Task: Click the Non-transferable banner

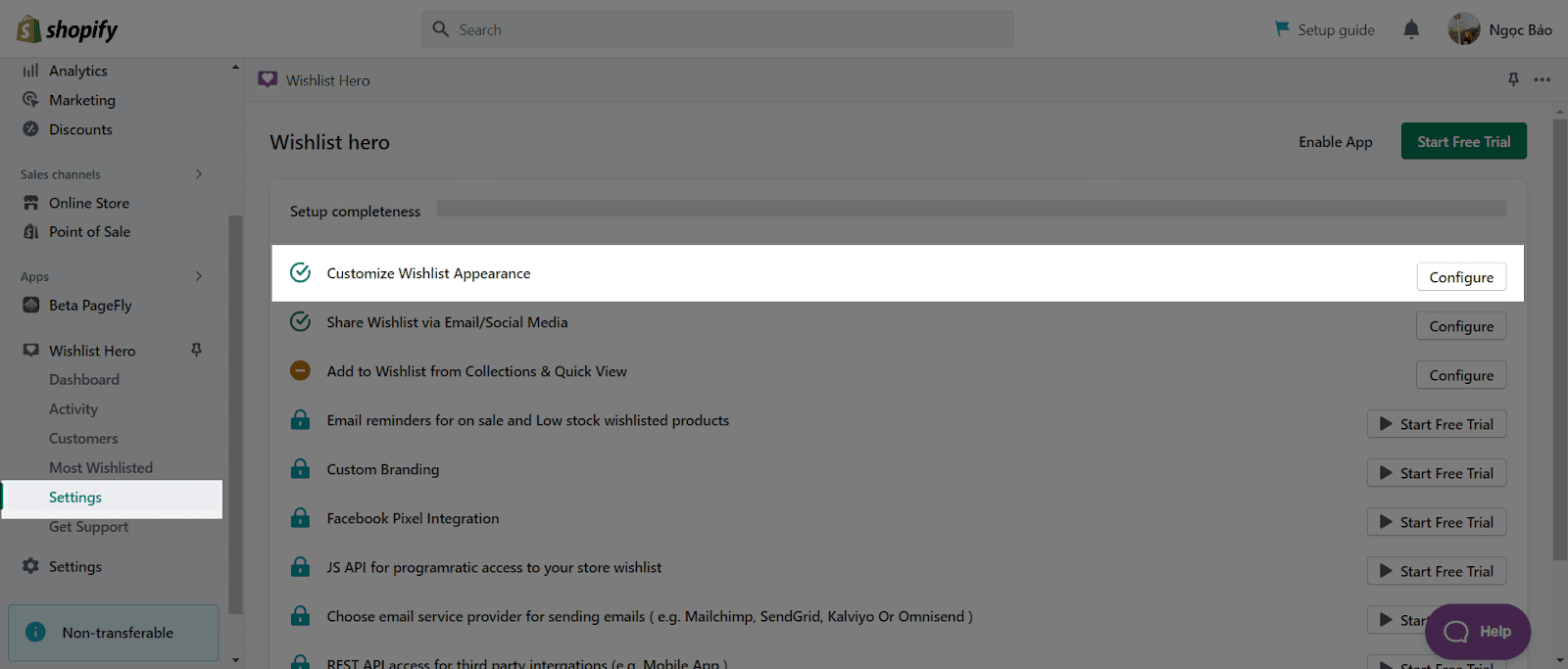Action: pyautogui.click(x=114, y=633)
